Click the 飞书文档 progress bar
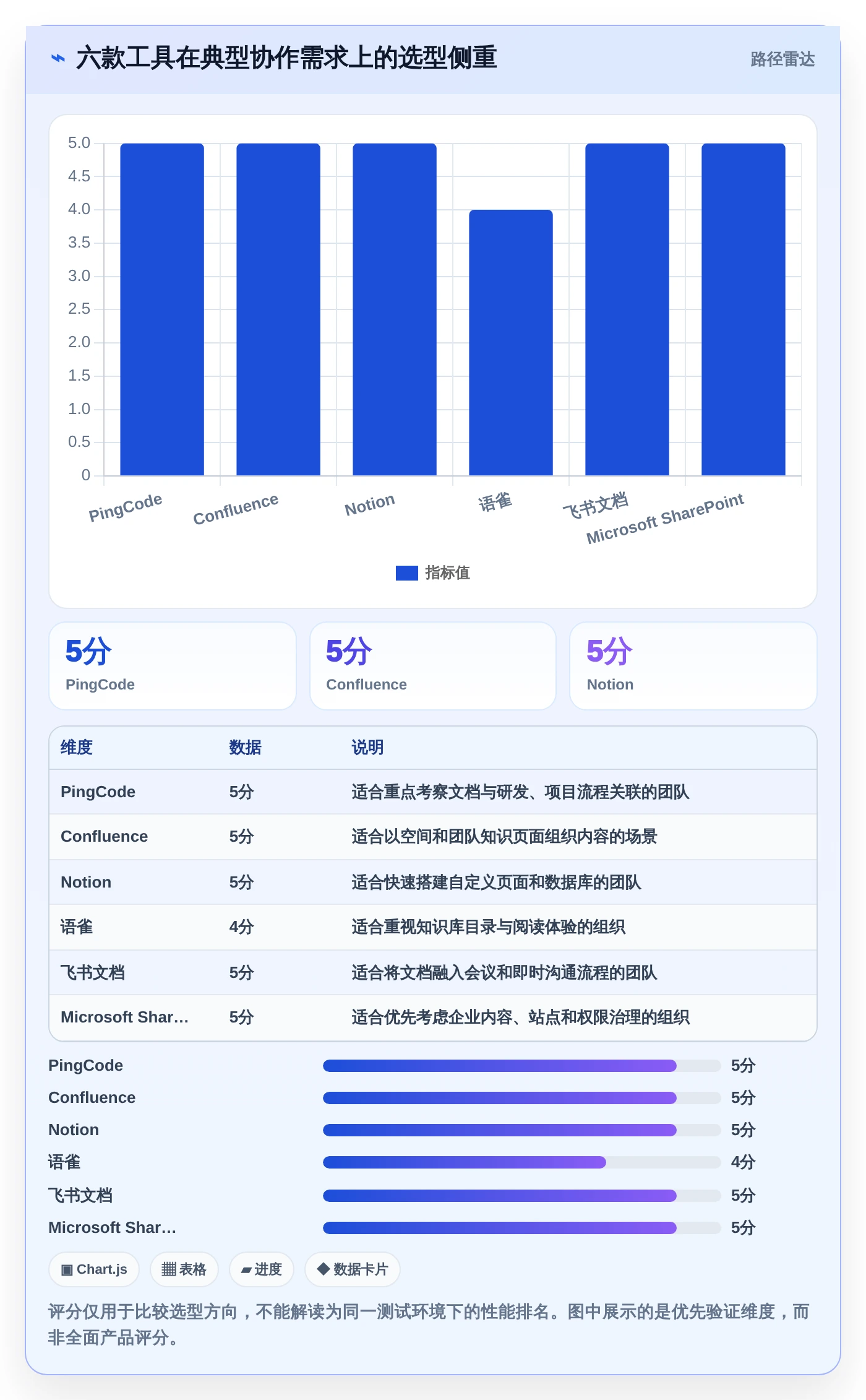 [x=522, y=1196]
